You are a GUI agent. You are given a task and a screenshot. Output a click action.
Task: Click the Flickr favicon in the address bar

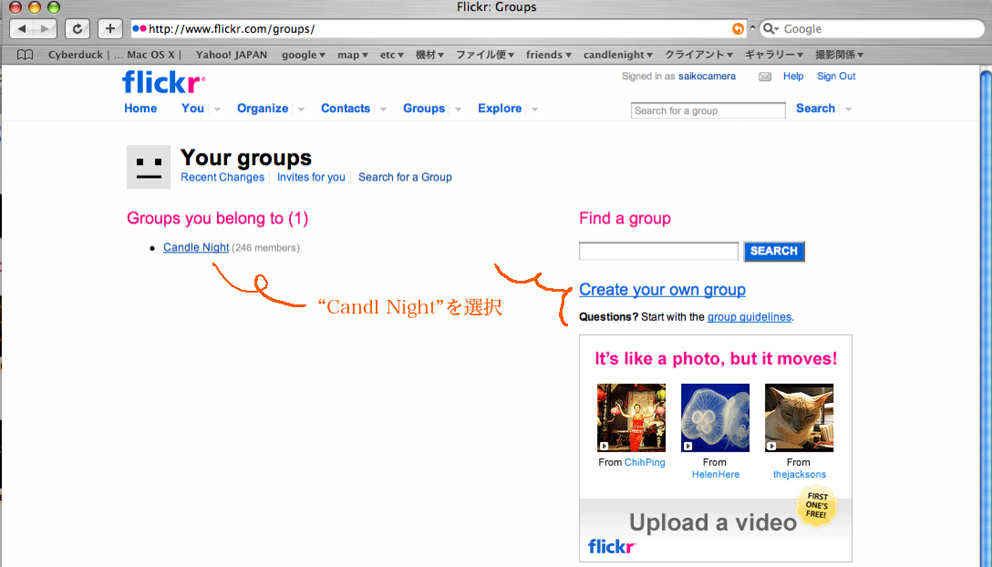pyautogui.click(x=139, y=28)
